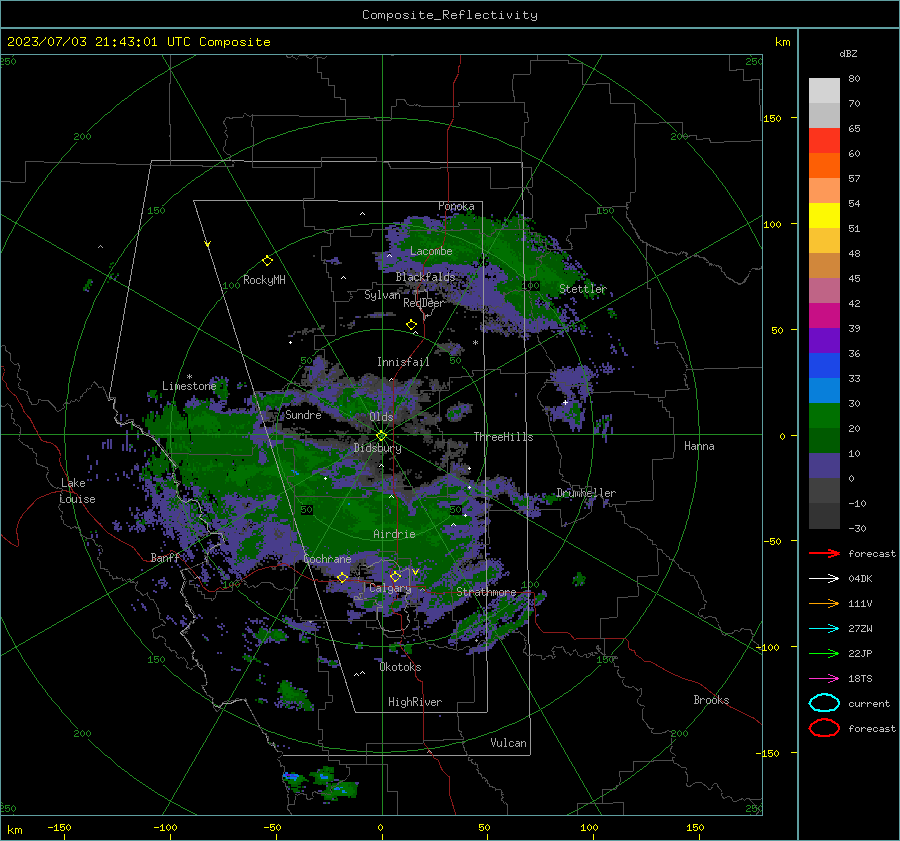Click the dark gray -10 to -30 swatch
Image resolution: width=900 pixels, height=841 pixels.
click(x=824, y=516)
